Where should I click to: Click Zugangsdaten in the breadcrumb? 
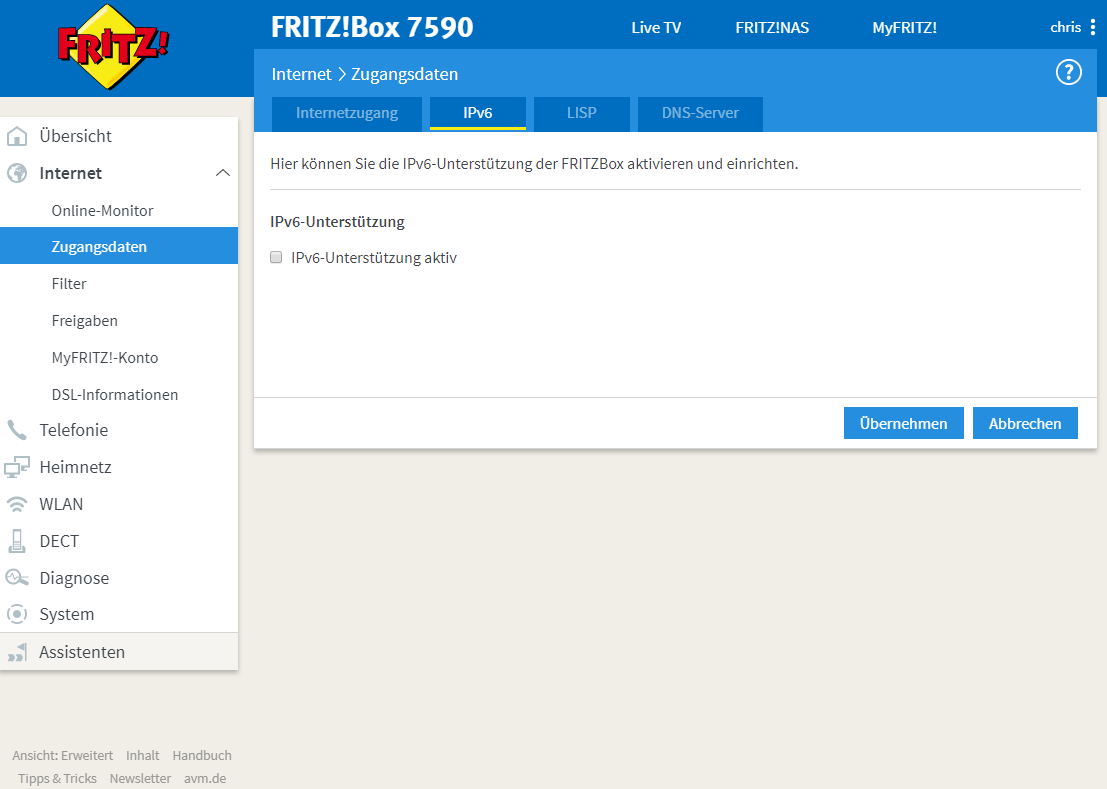405,74
